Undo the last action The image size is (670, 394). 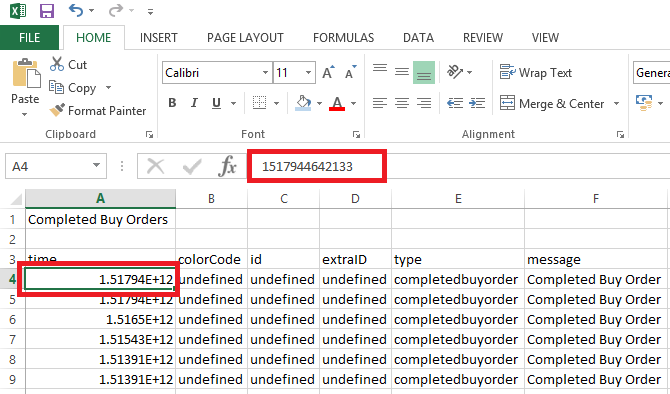coord(76,10)
